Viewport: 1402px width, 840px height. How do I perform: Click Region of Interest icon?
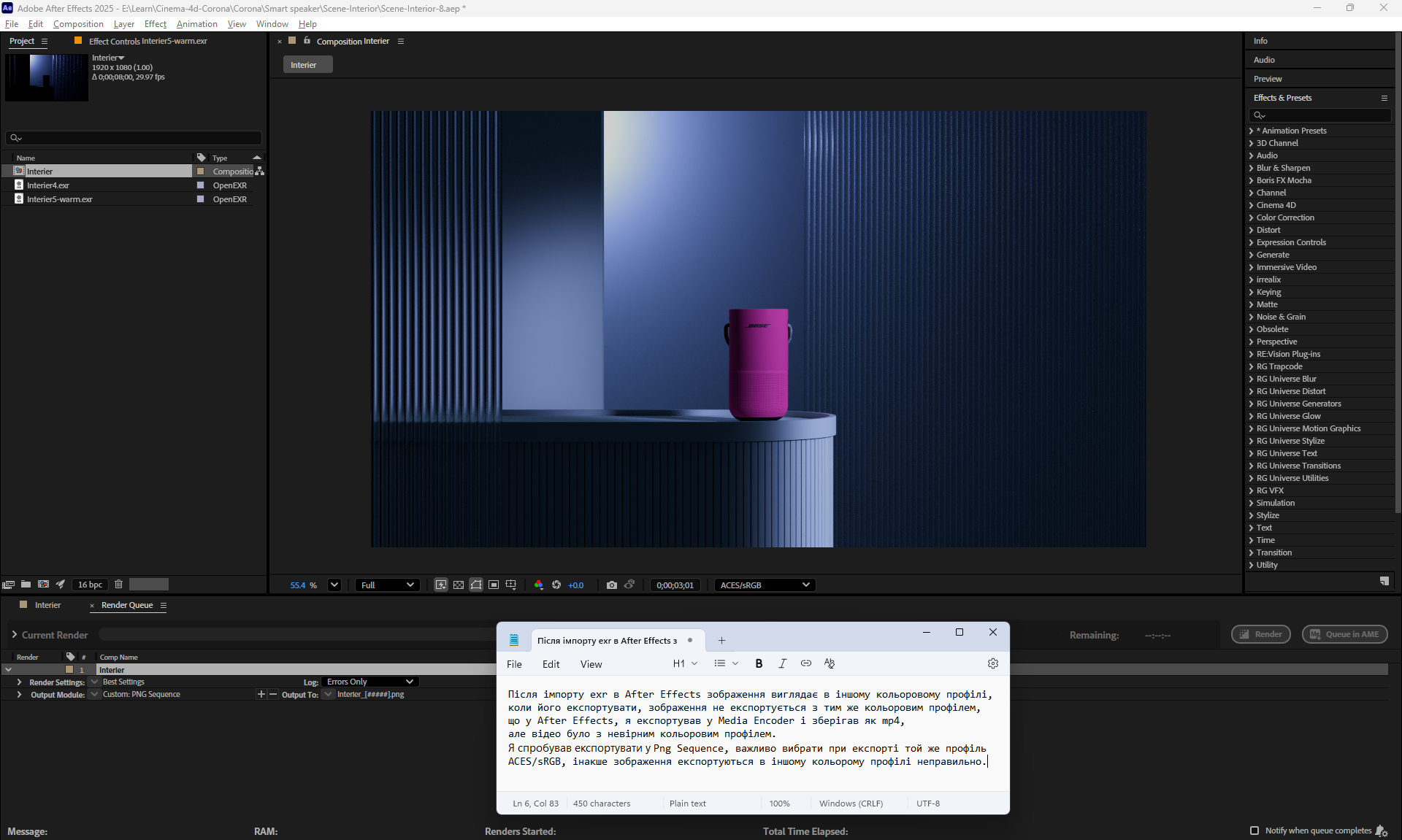494,585
